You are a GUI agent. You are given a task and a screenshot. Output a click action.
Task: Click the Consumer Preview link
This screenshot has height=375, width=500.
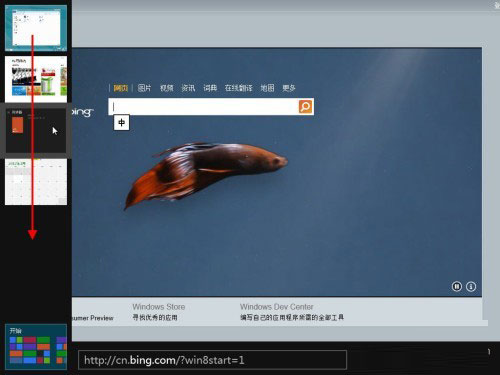point(93,318)
